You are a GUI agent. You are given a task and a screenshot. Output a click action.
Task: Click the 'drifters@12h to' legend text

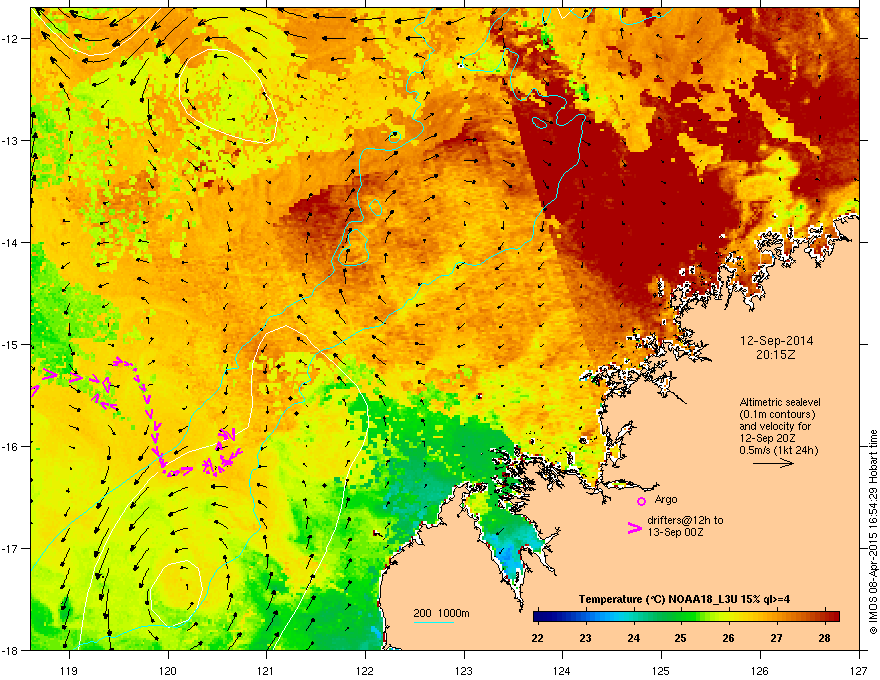coord(685,520)
